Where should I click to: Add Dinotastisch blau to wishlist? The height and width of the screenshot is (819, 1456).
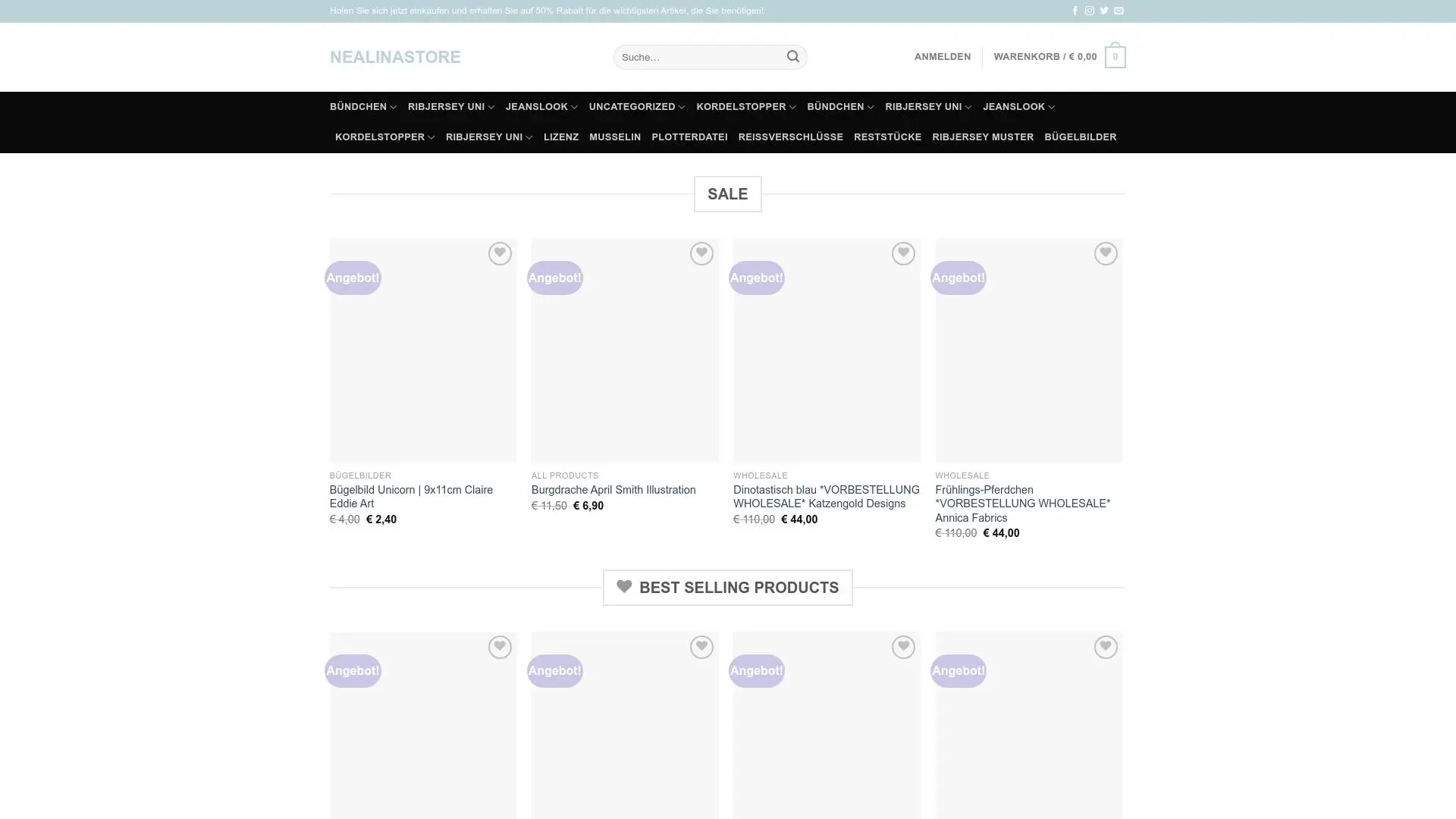[x=902, y=253]
